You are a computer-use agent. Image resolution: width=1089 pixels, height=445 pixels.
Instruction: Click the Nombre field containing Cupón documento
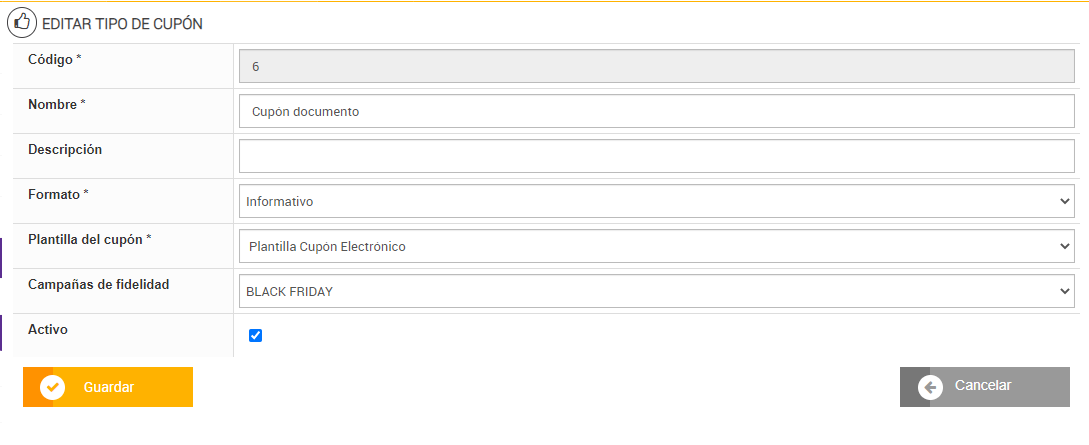coord(656,111)
